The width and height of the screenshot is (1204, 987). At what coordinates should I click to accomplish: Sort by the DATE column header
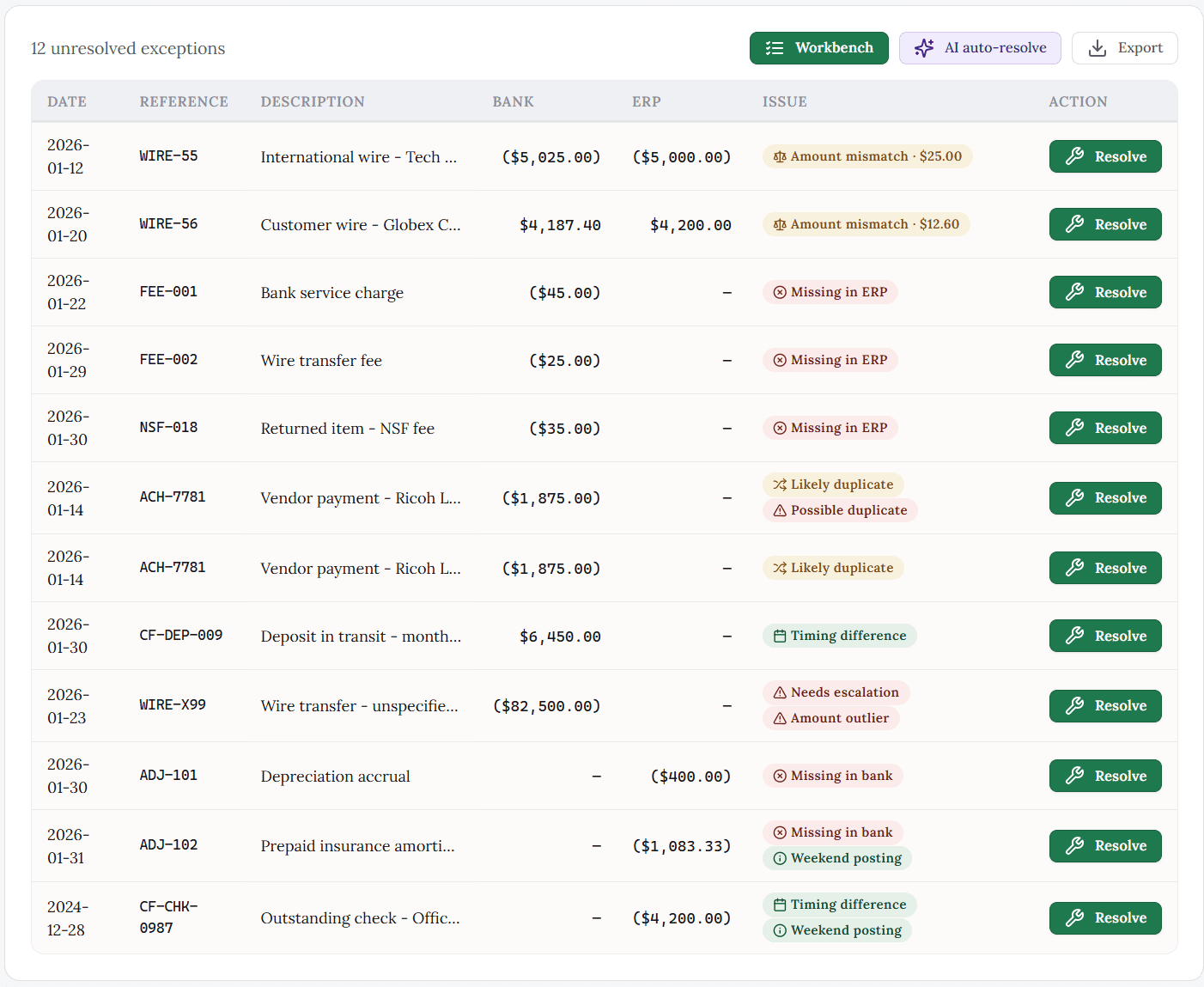coord(67,101)
